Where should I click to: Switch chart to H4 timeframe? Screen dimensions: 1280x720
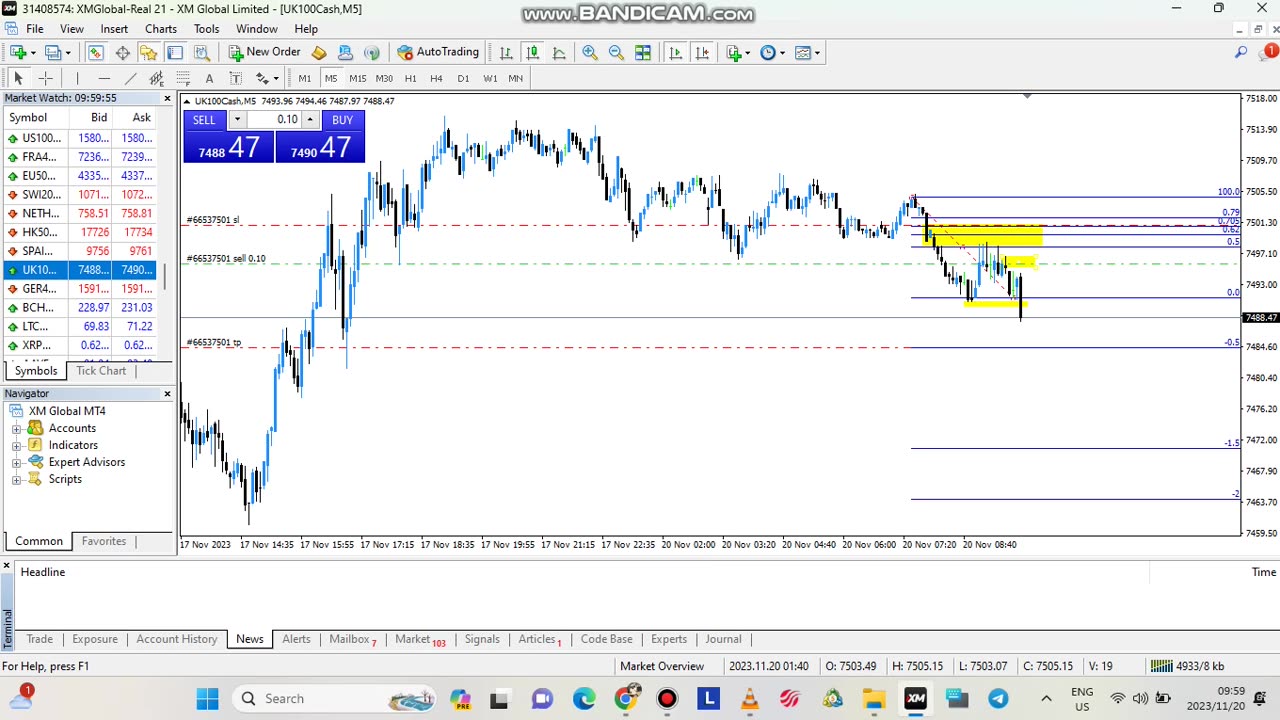click(436, 78)
